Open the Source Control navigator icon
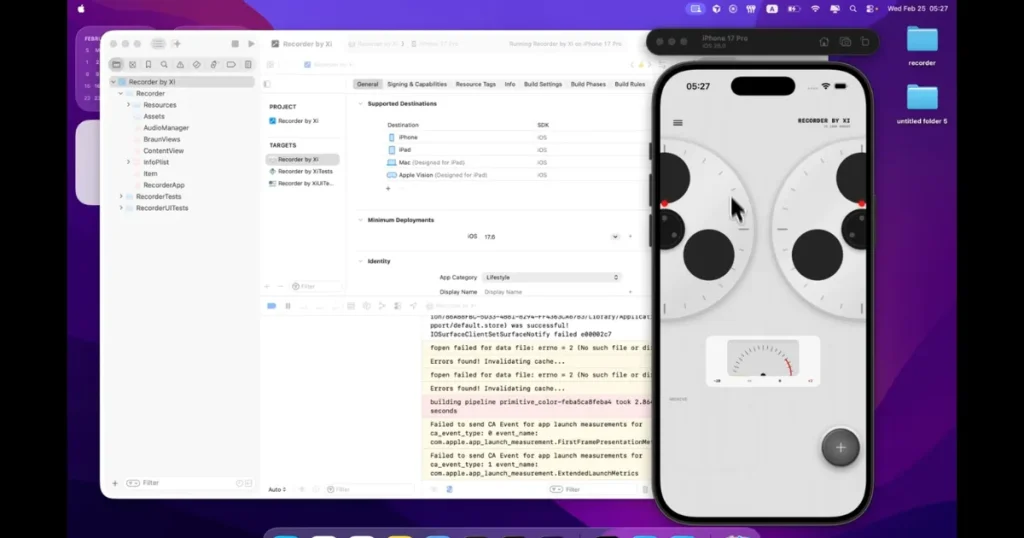The height and width of the screenshot is (538, 1024). [133, 65]
